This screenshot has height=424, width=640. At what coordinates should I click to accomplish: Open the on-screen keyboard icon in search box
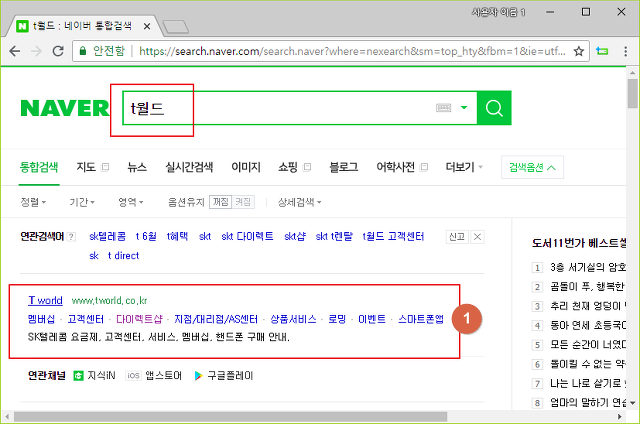click(x=443, y=108)
